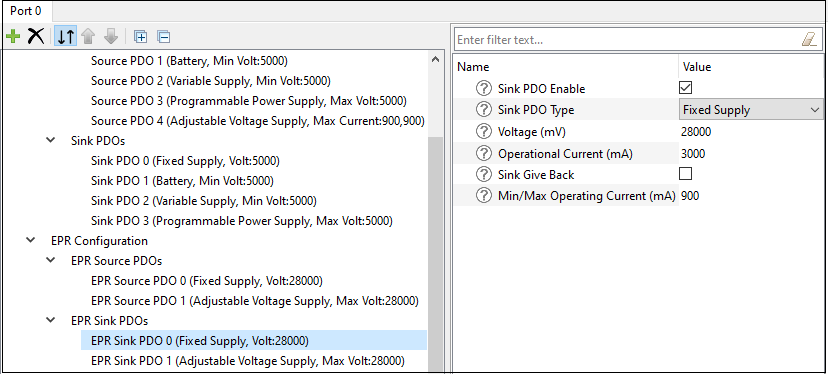The height and width of the screenshot is (374, 828).
Task: Click the move down arrow icon
Action: point(111,36)
